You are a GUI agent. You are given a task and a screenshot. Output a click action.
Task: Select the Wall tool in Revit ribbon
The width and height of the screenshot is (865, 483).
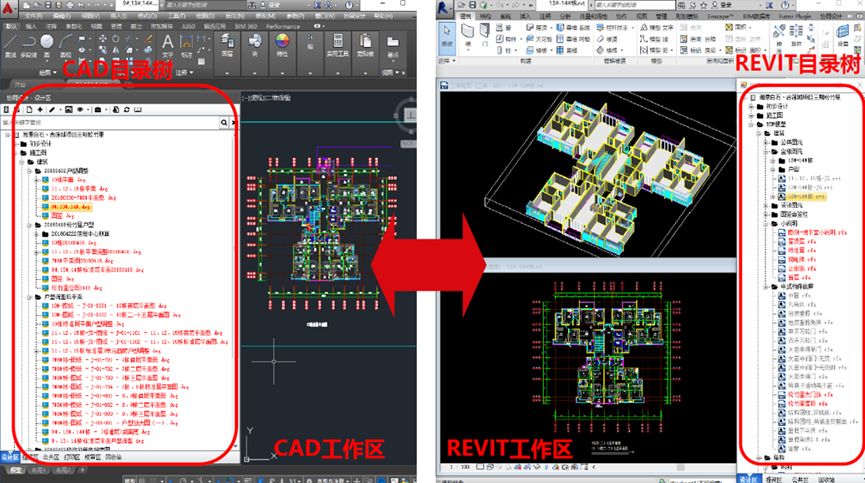point(468,36)
